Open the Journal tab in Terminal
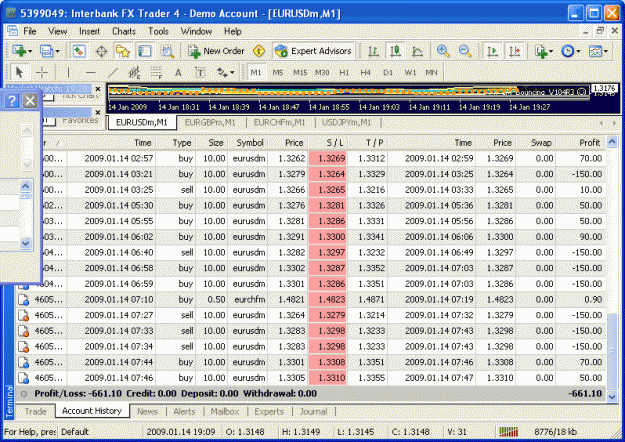 (313, 412)
